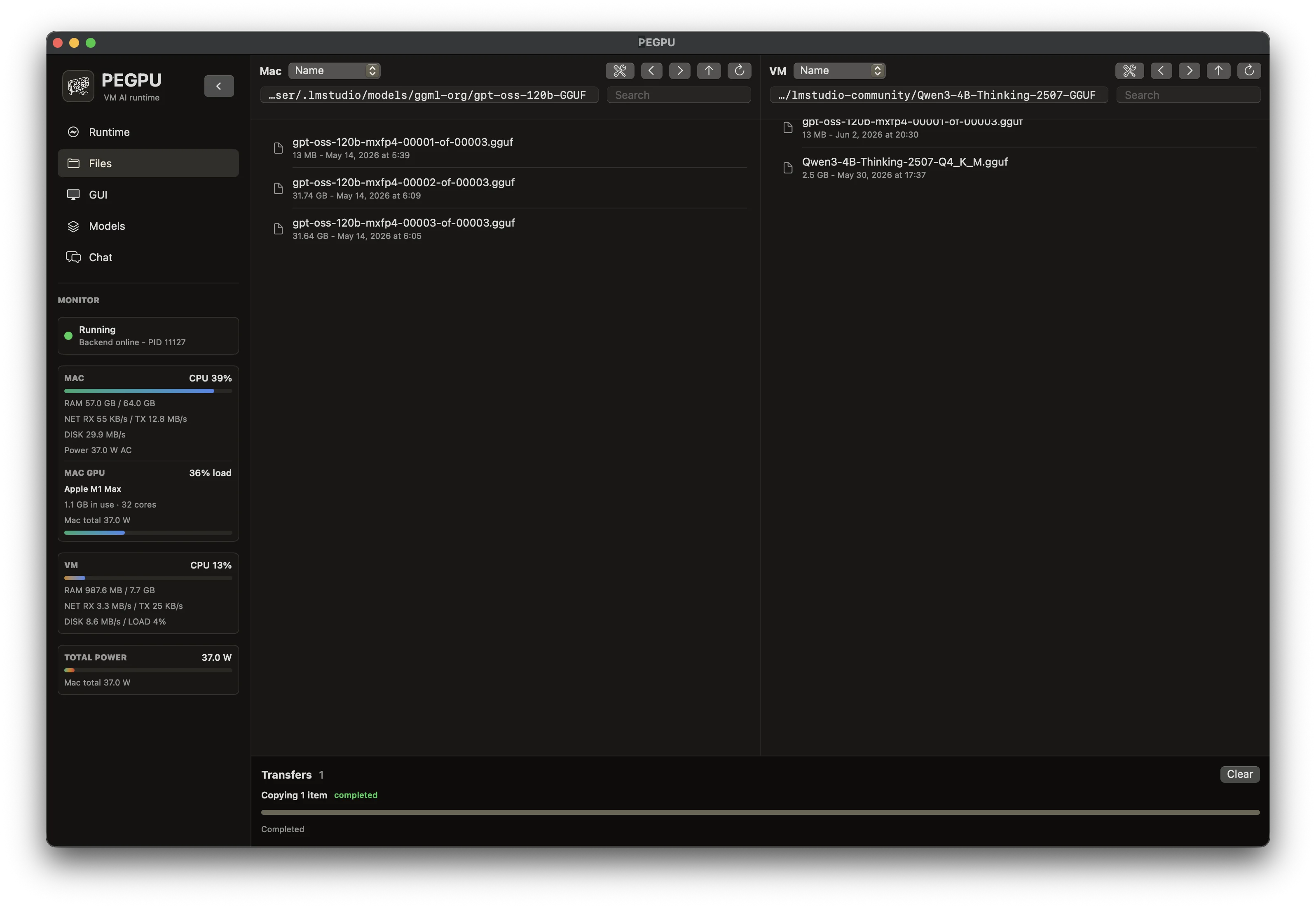Click the VM pane tools icon

click(1129, 70)
